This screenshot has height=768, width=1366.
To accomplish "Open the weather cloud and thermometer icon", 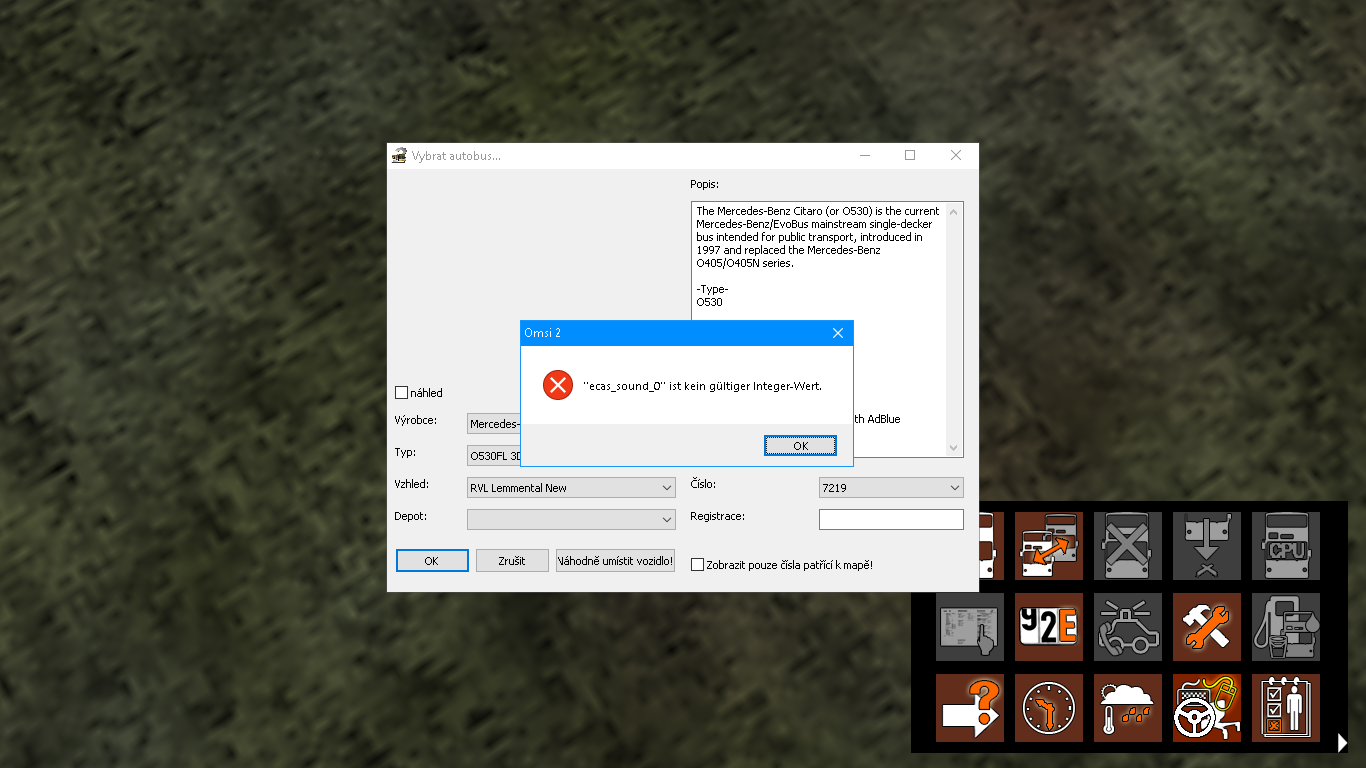I will click(1128, 708).
